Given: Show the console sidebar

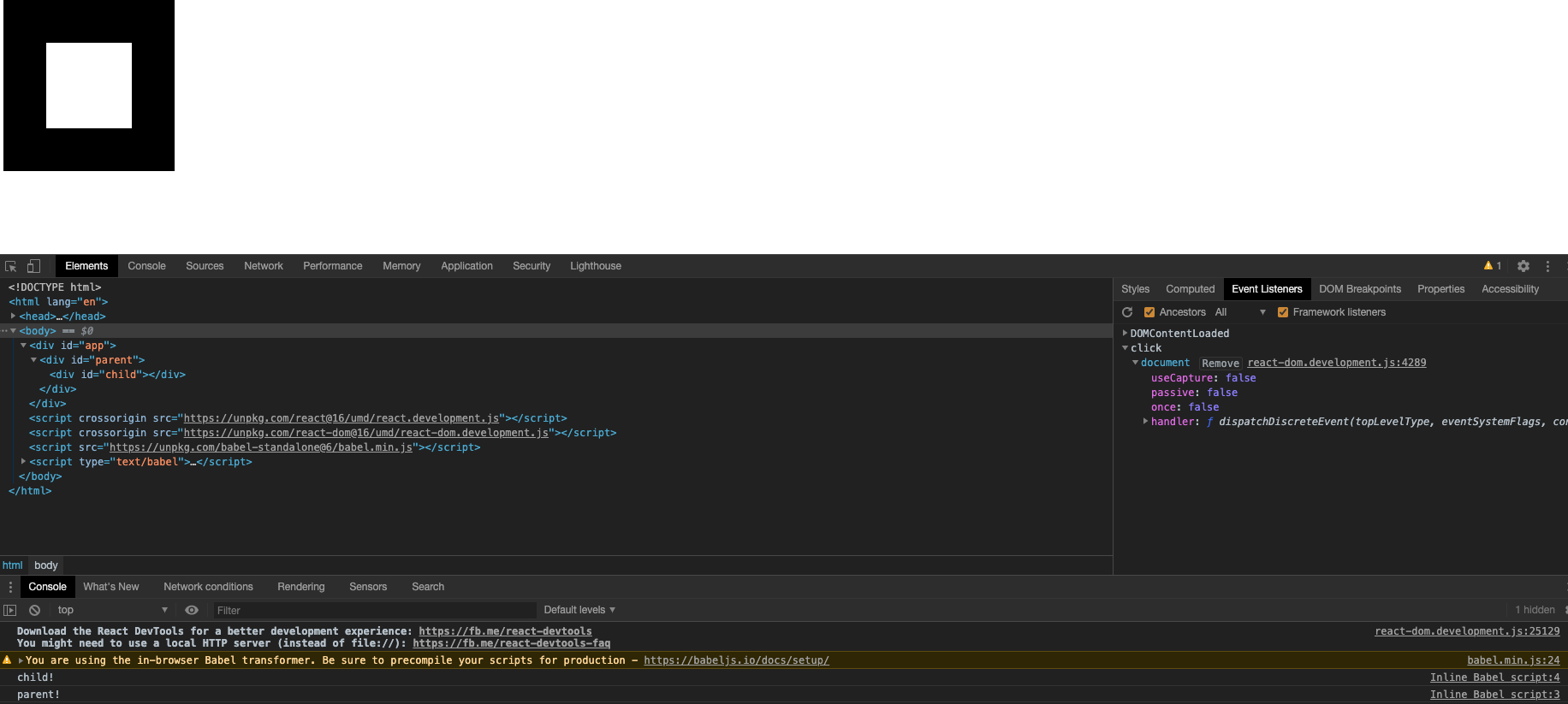Looking at the screenshot, I should pyautogui.click(x=10, y=610).
